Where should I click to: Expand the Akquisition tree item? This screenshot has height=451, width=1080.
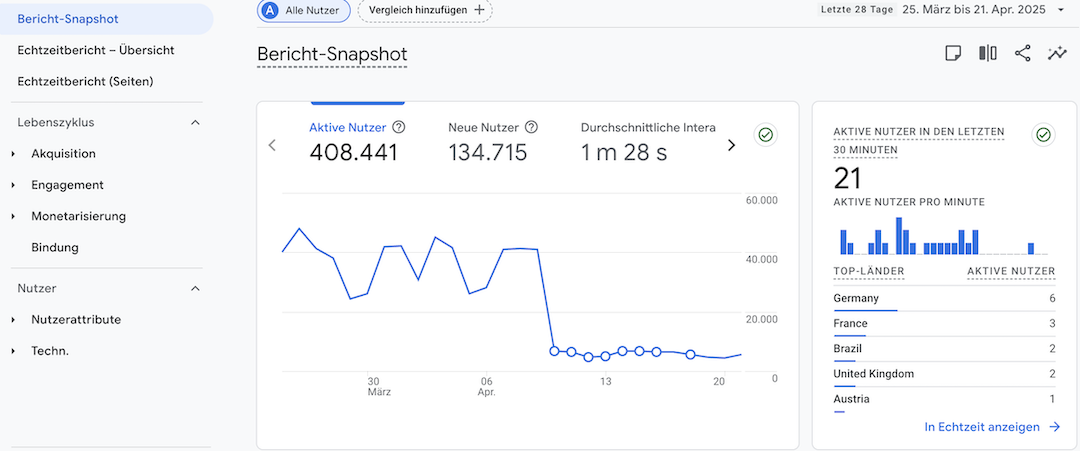13,154
